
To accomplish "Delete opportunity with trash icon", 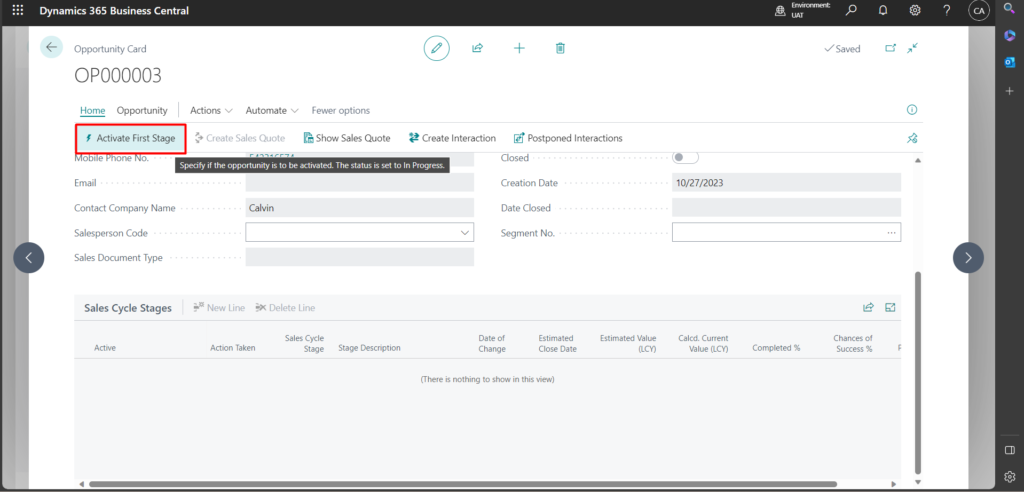I will pyautogui.click(x=560, y=48).
